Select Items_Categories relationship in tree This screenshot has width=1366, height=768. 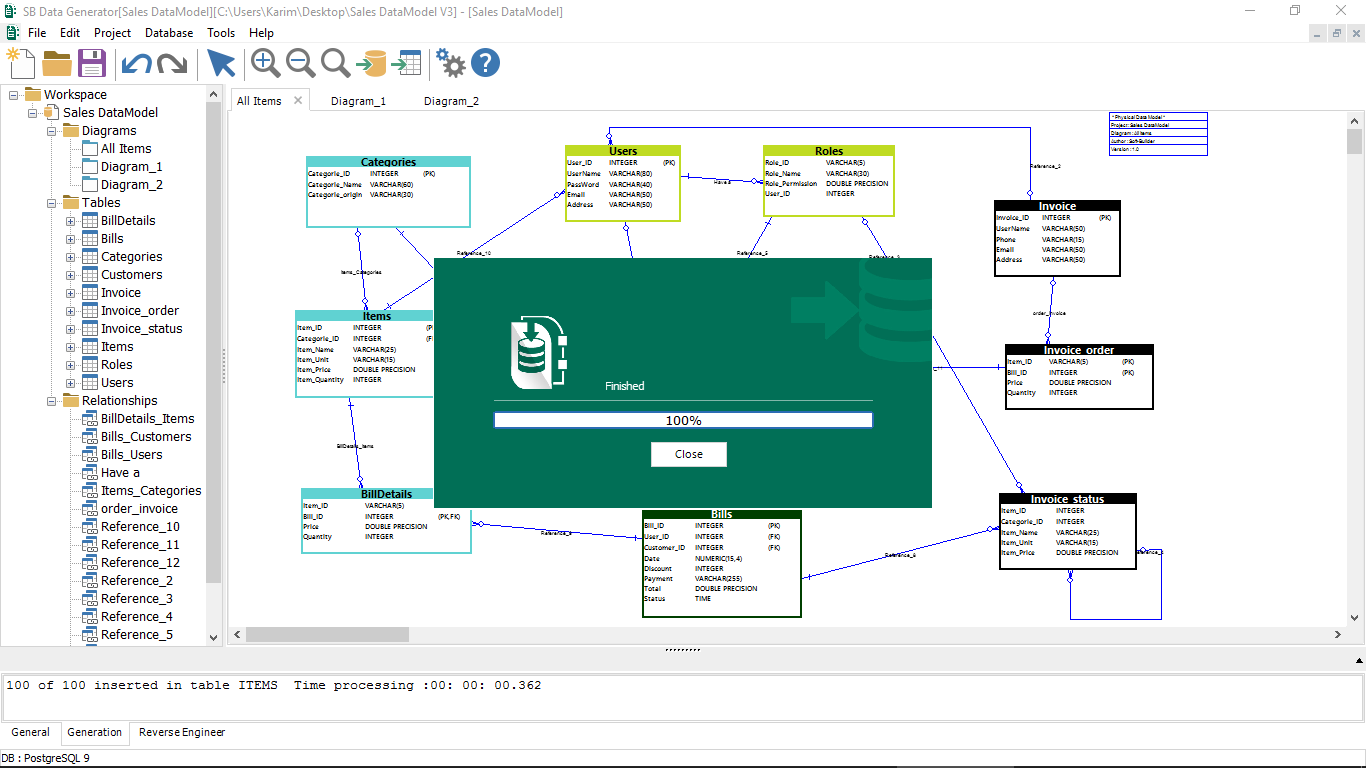[x=151, y=491]
